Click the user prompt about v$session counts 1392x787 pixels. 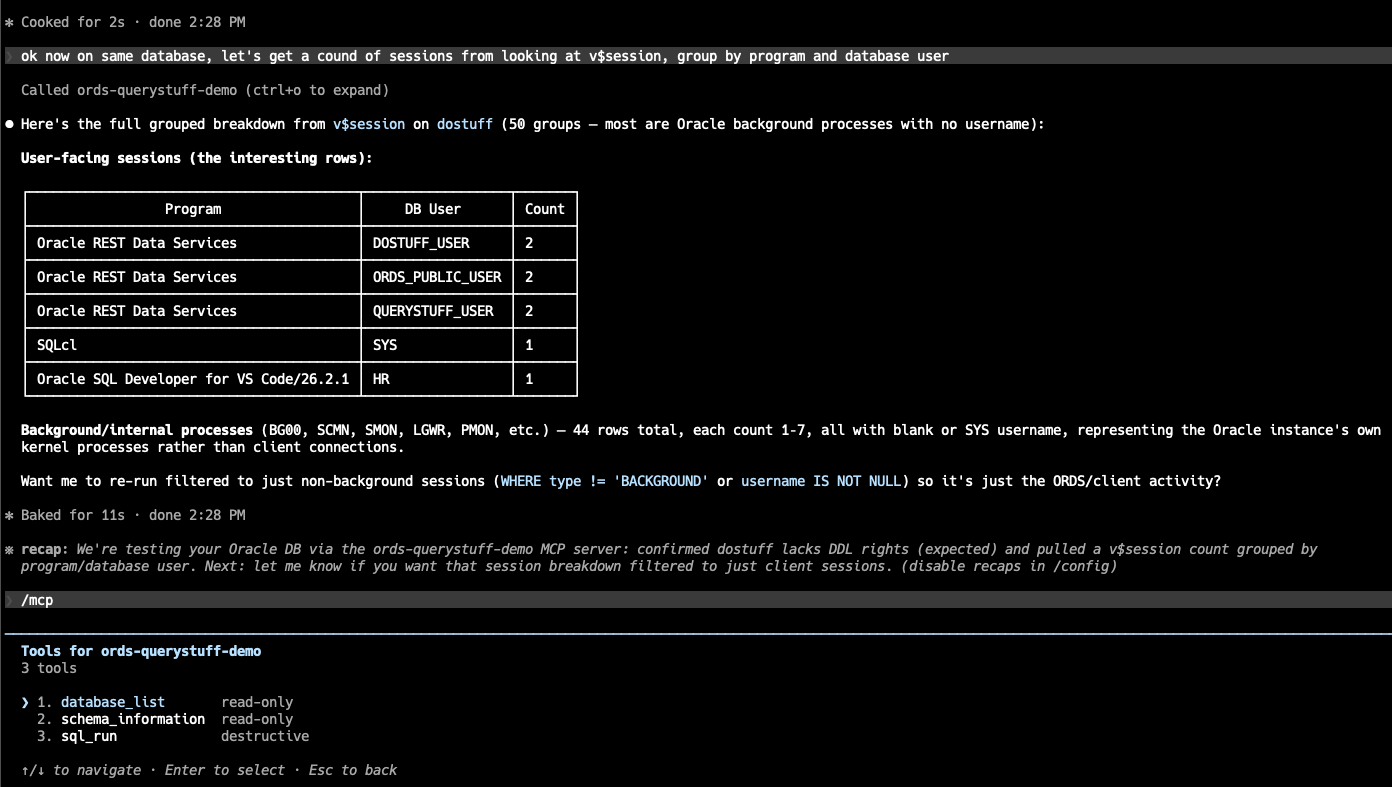pyautogui.click(x=696, y=56)
